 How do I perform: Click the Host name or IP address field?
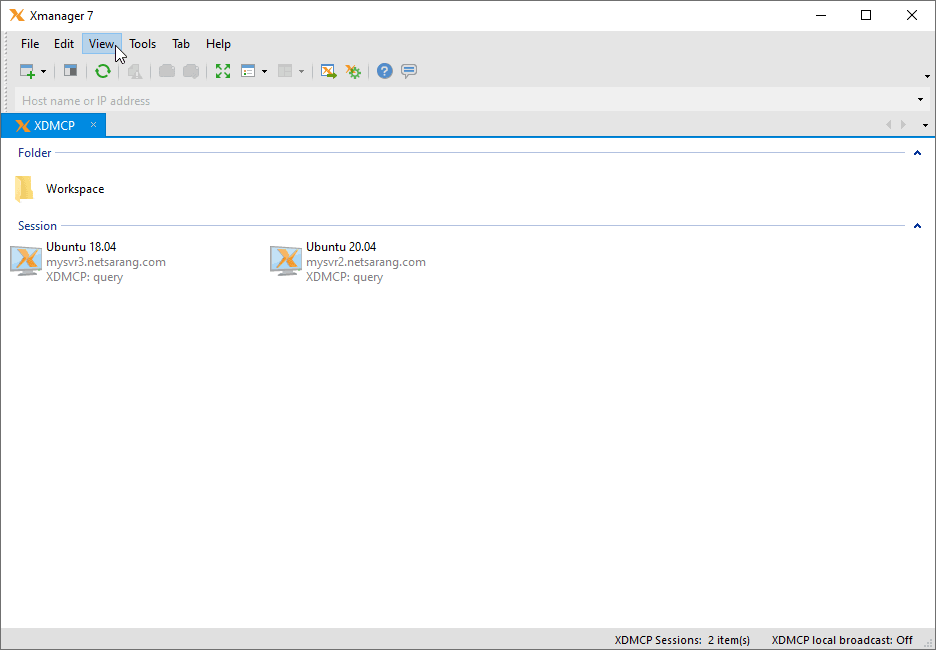pos(466,100)
